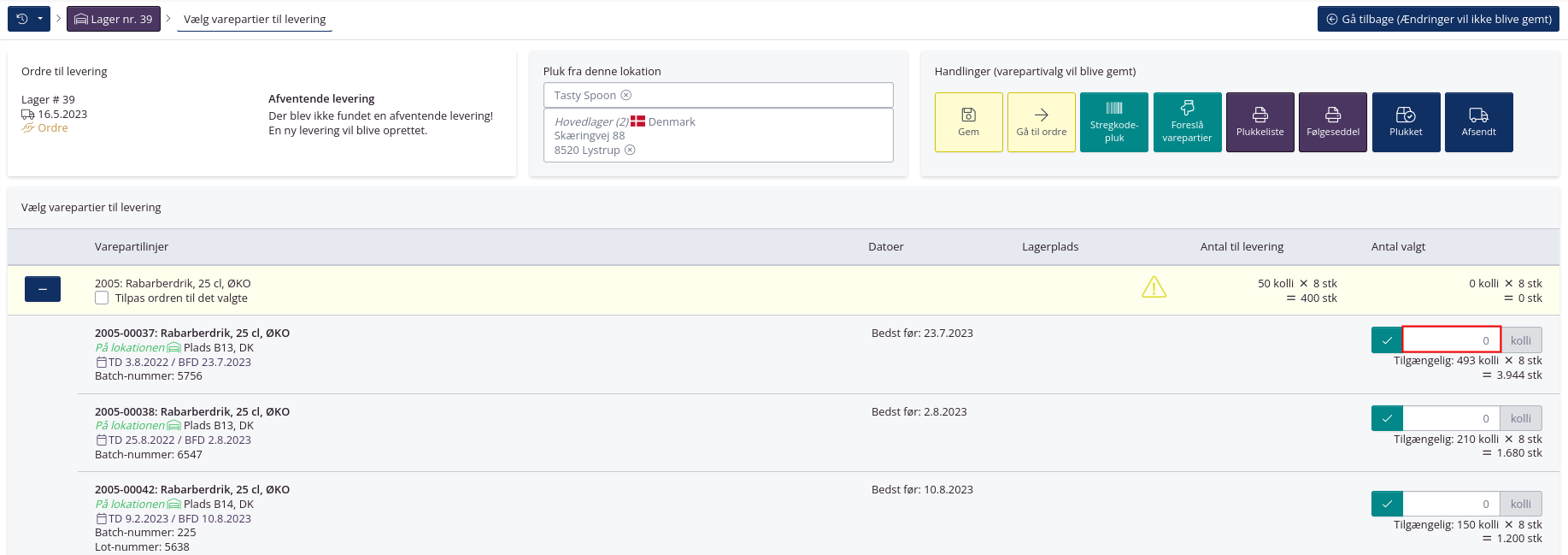Select Vælg varepartier til levering breadcrumb
1568x555 pixels.
tap(255, 19)
